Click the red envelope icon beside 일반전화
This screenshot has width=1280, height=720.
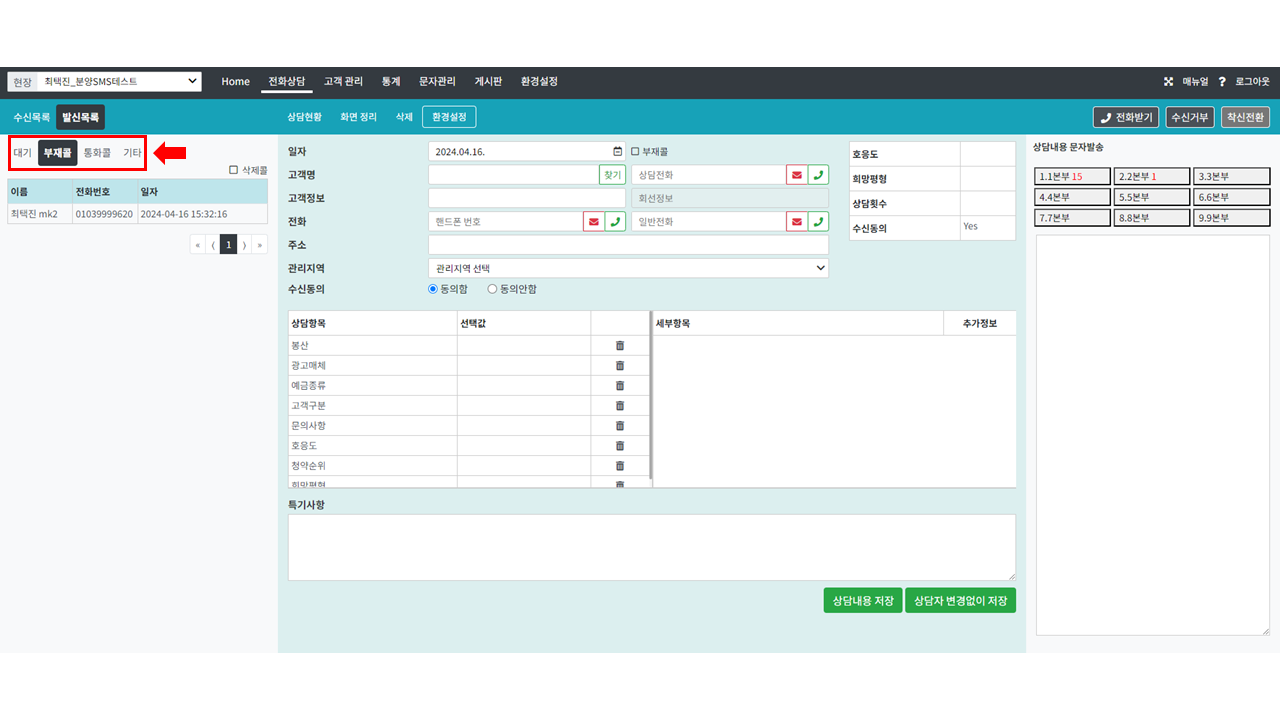coord(796,222)
